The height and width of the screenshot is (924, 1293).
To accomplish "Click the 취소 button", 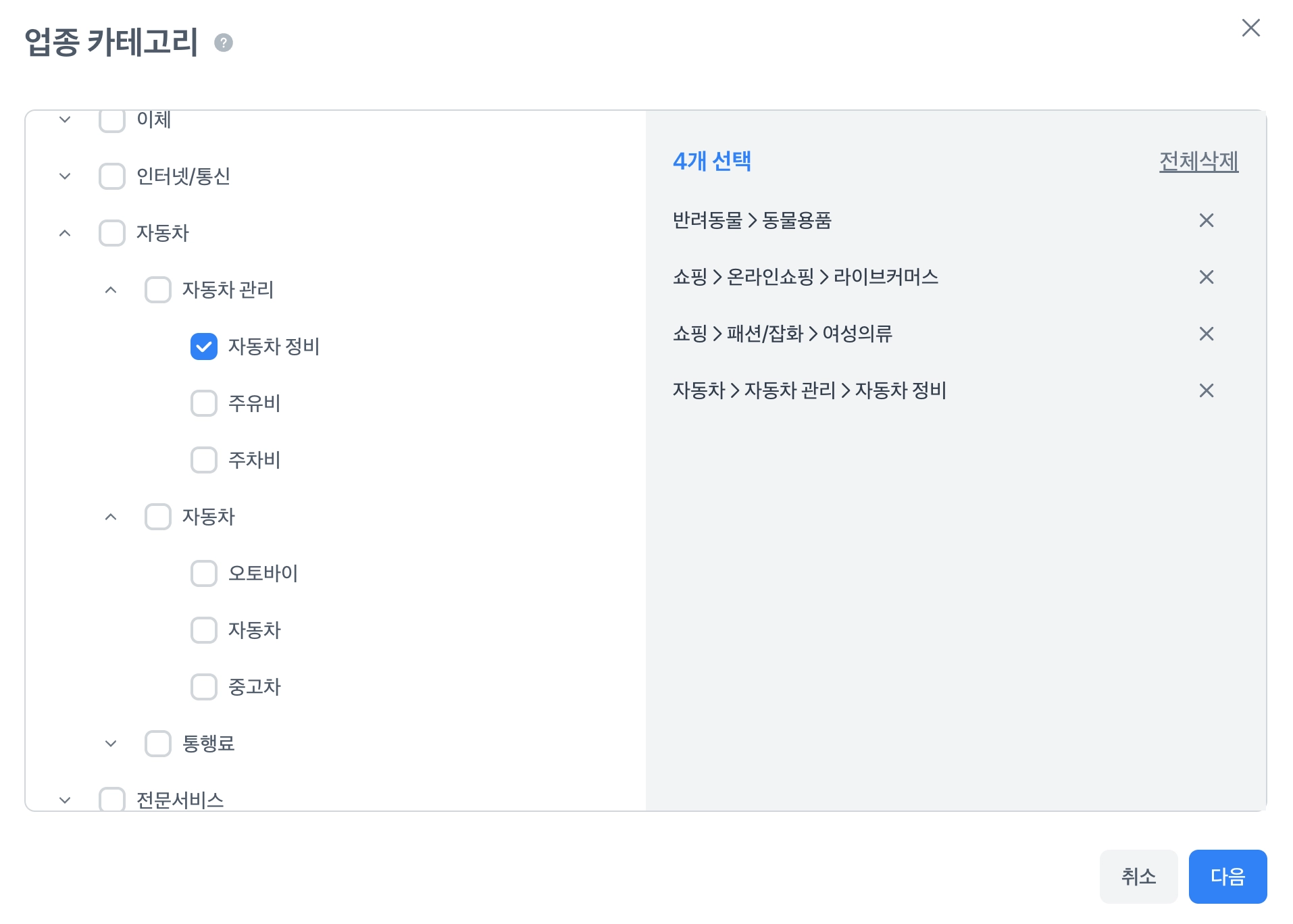I will coord(1138,876).
